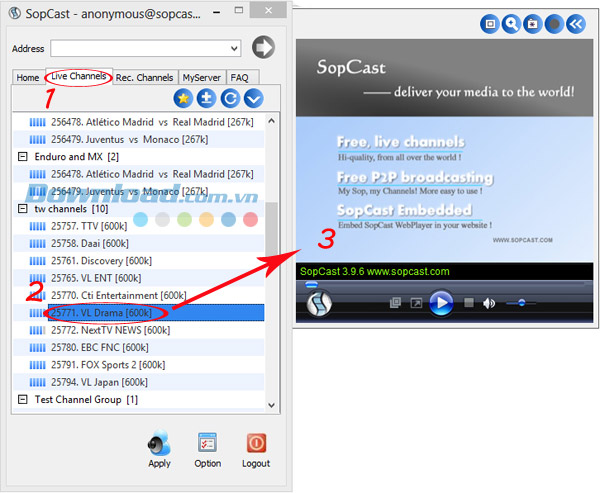600x493 pixels.
Task: Open Option settings
Action: tap(207, 450)
